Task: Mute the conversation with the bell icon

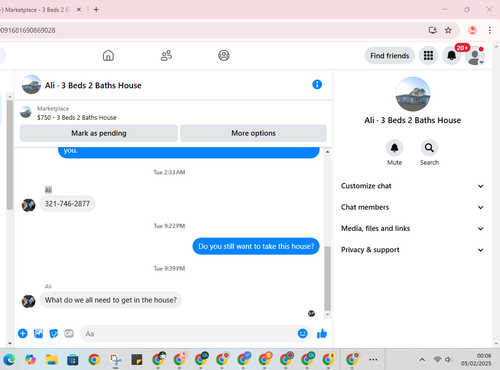Action: click(394, 148)
